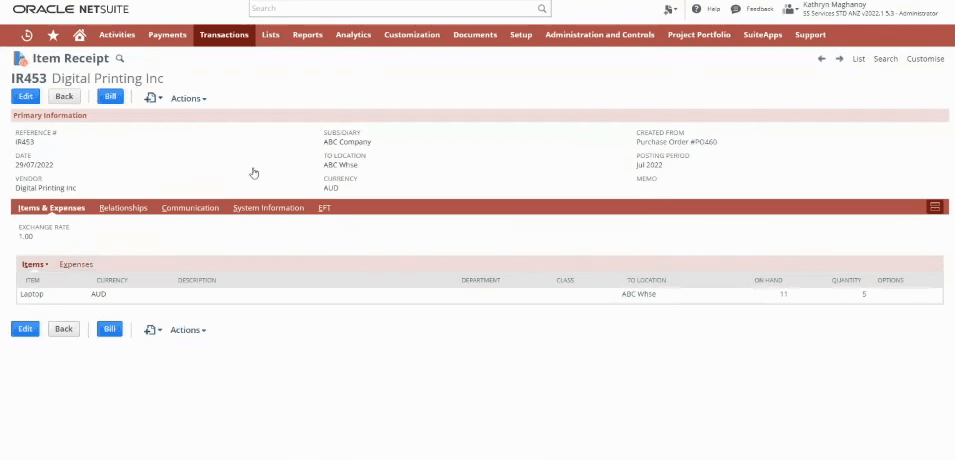Open the Search link at top right
The image size is (955, 460).
pos(886,59)
